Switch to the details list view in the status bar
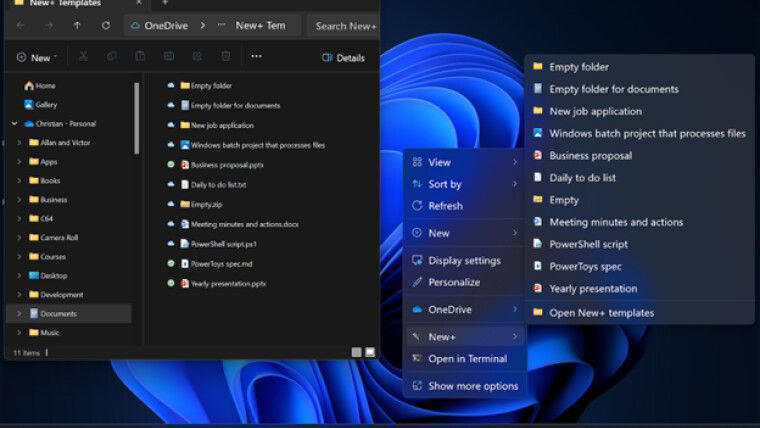Viewport: 760px width, 428px height. tap(356, 352)
